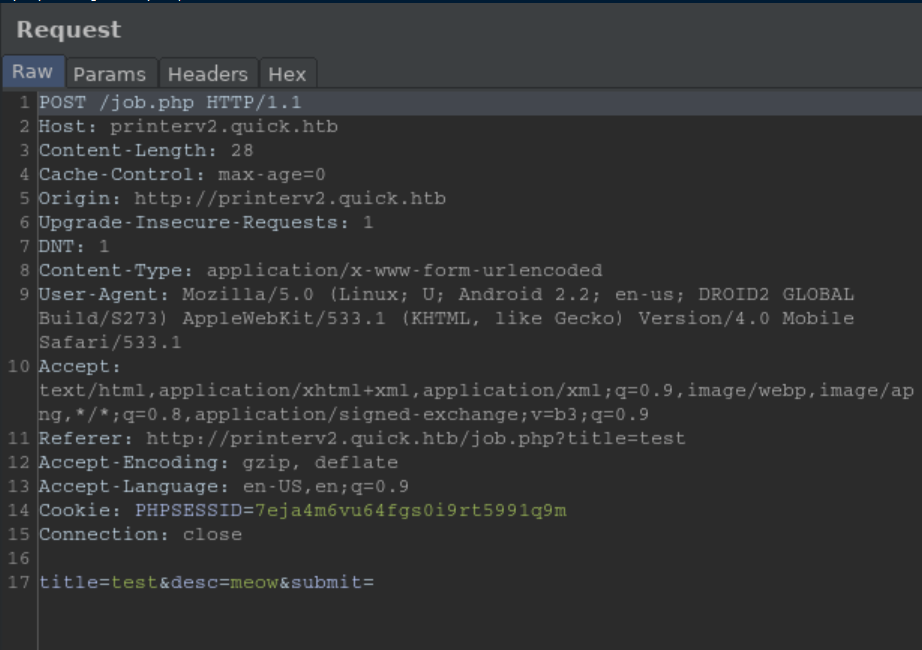Click the DNT: 1 header line

pyautogui.click(x=74, y=247)
